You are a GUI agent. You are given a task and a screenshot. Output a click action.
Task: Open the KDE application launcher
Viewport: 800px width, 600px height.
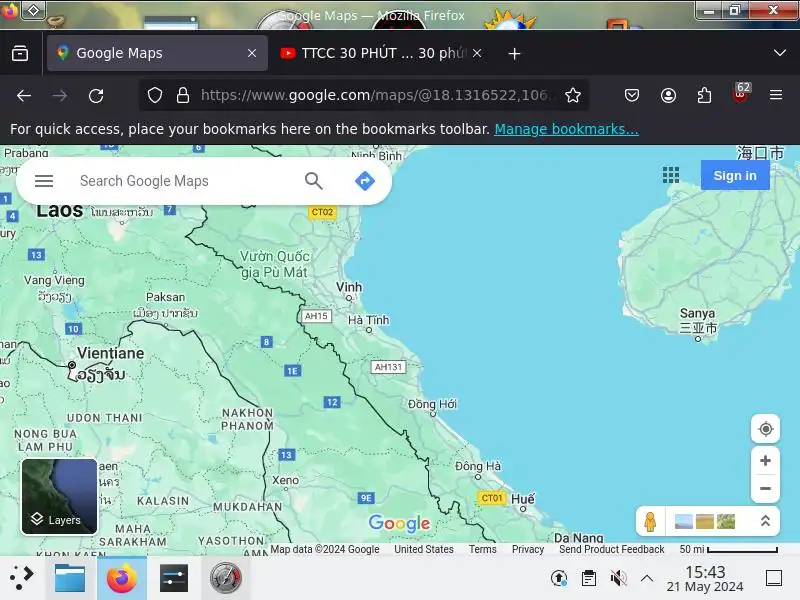click(22, 578)
